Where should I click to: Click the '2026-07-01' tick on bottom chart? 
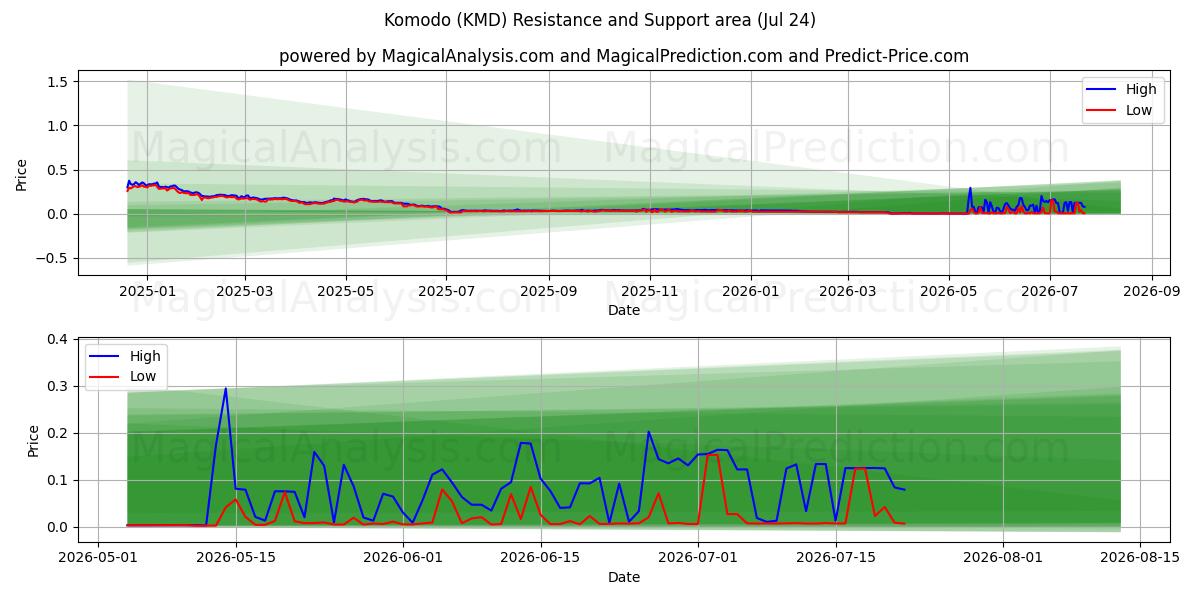698,558
